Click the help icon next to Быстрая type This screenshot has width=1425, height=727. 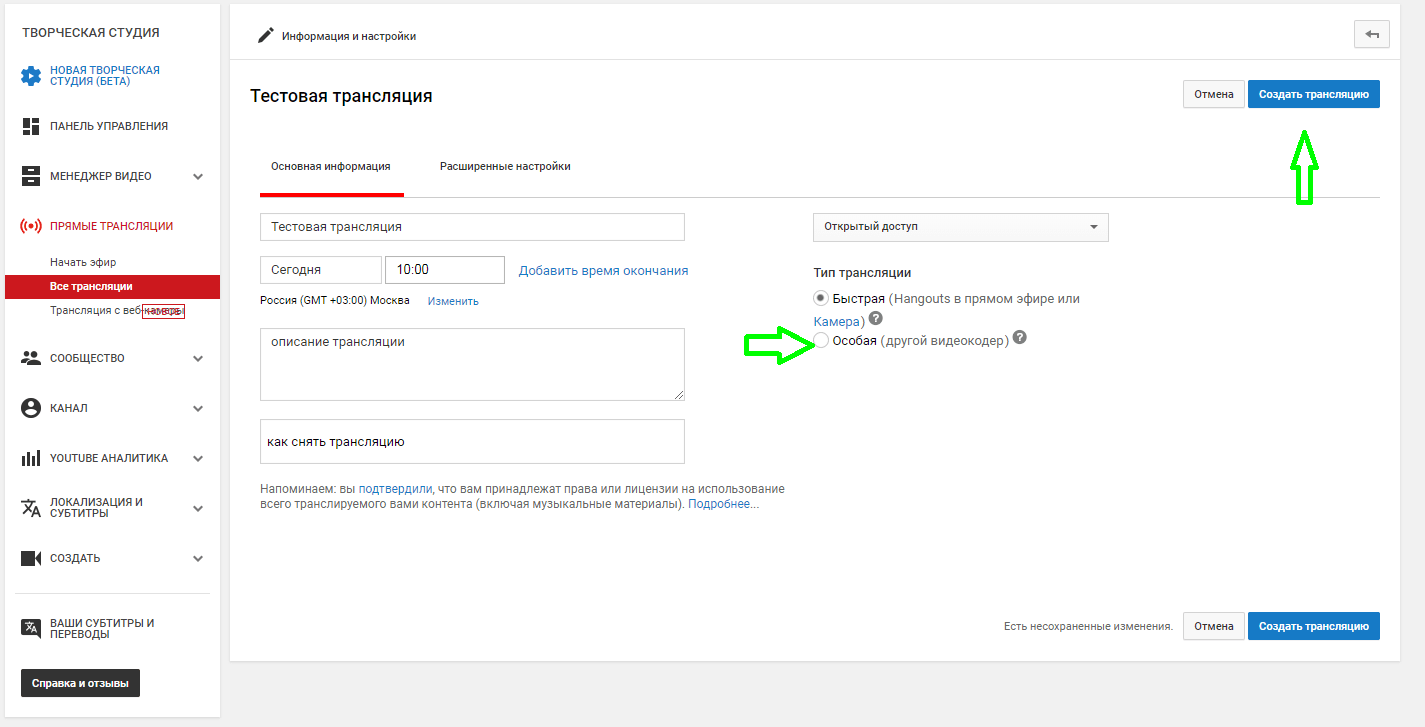coord(875,318)
